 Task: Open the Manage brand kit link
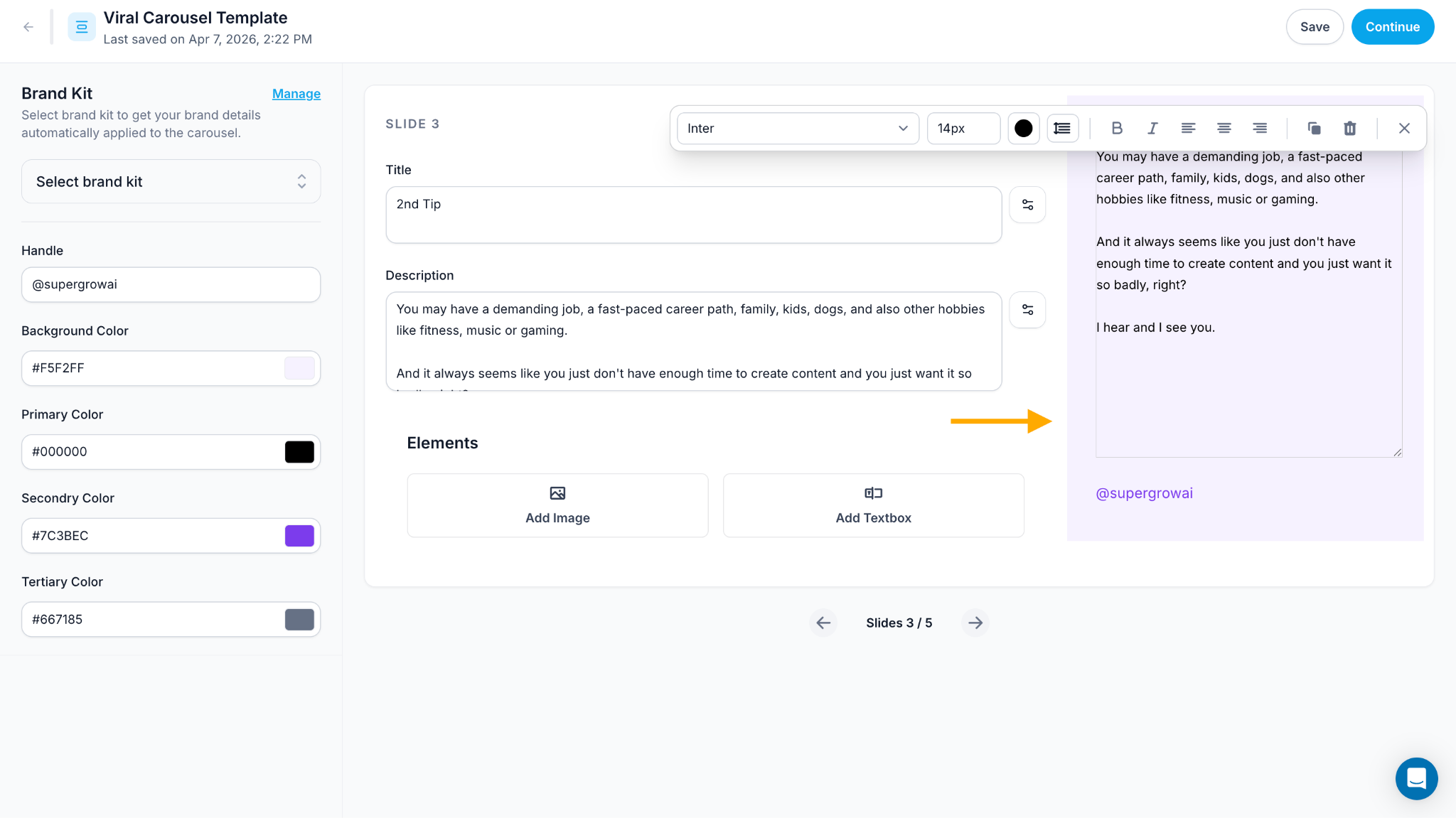tap(296, 94)
